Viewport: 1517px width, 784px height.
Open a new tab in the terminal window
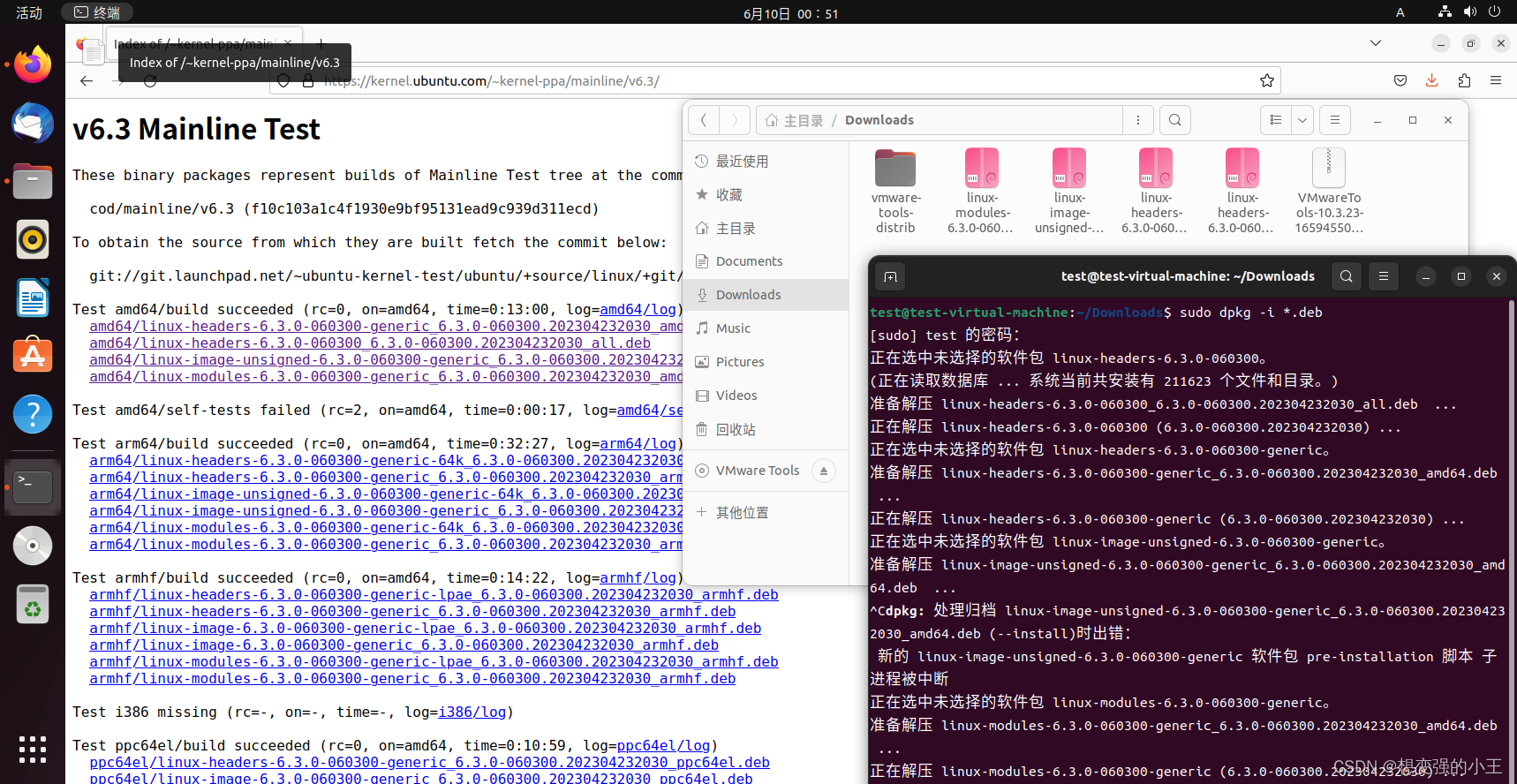[x=890, y=277]
